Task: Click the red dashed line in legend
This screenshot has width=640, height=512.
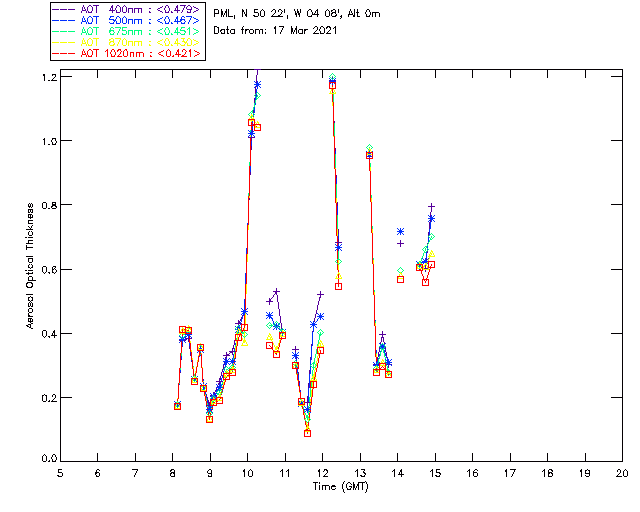Action: tap(64, 53)
